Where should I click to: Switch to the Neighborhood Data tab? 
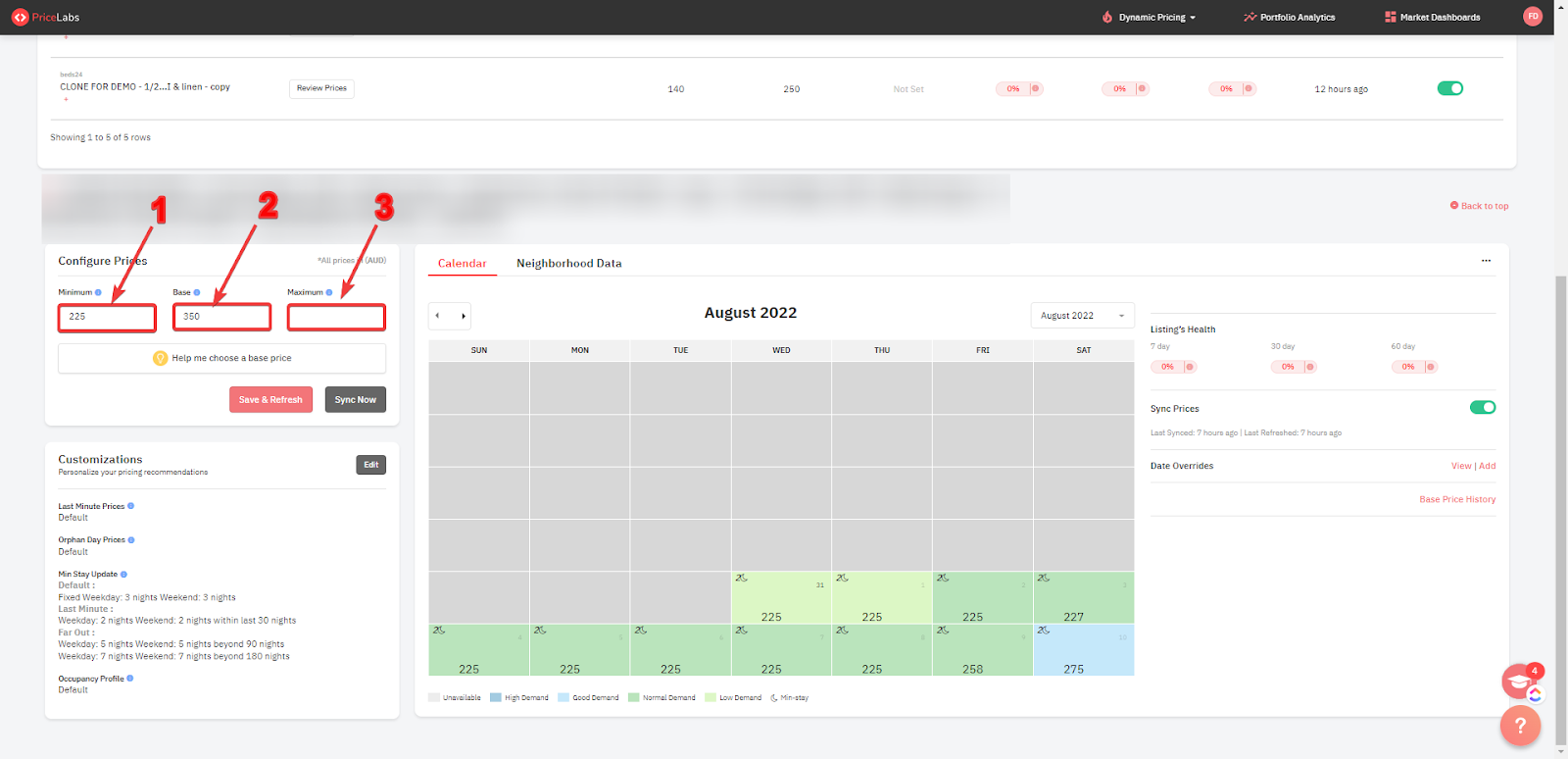[569, 263]
